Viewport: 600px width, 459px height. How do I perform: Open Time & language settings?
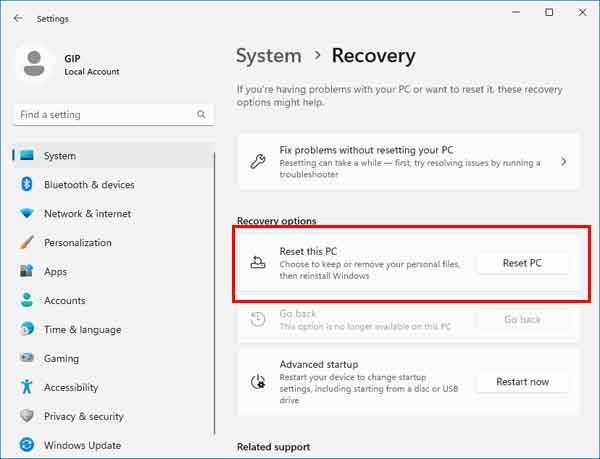(x=113, y=329)
